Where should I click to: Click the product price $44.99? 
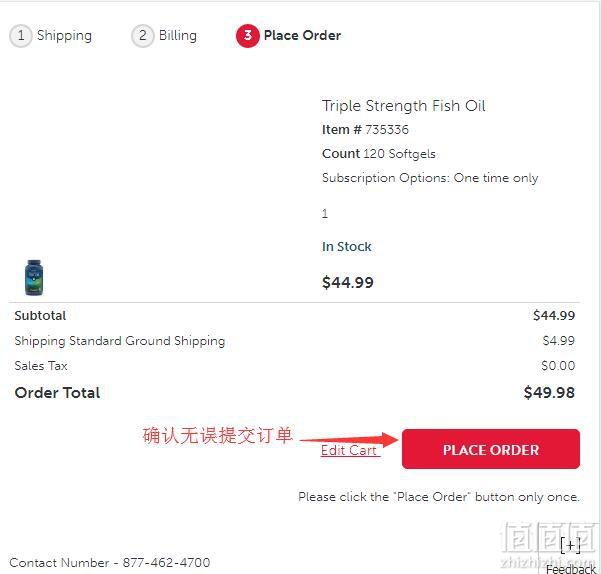coord(348,282)
